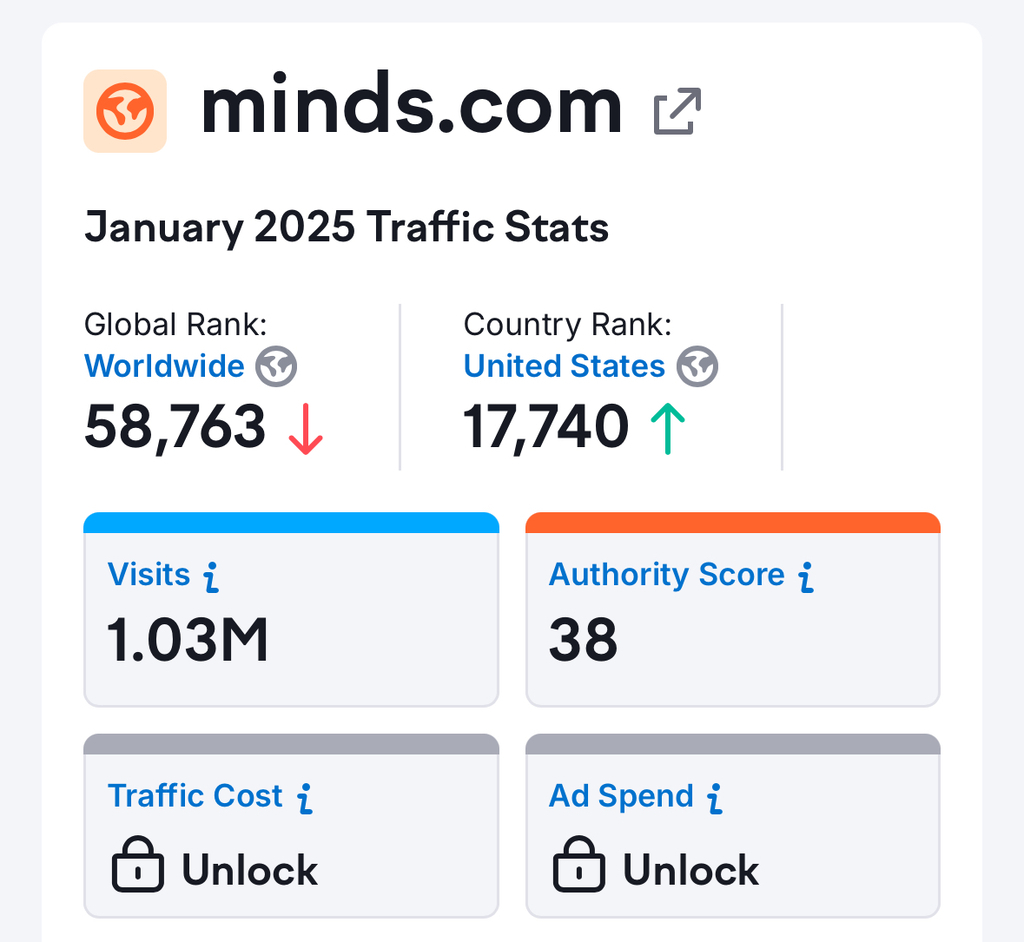
Task: Open minds.com via external link icon
Action: [x=677, y=111]
